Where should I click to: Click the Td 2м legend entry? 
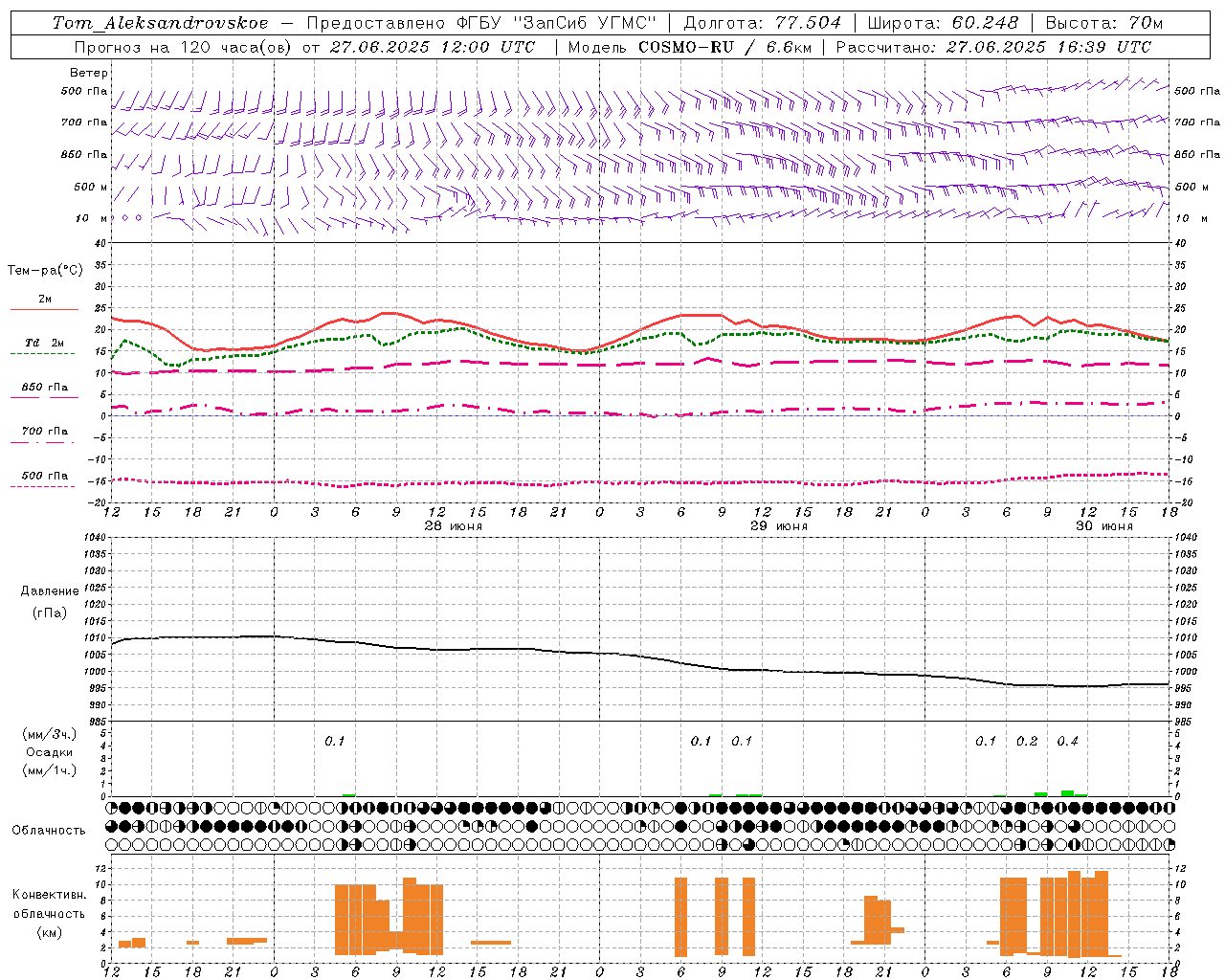tap(44, 343)
